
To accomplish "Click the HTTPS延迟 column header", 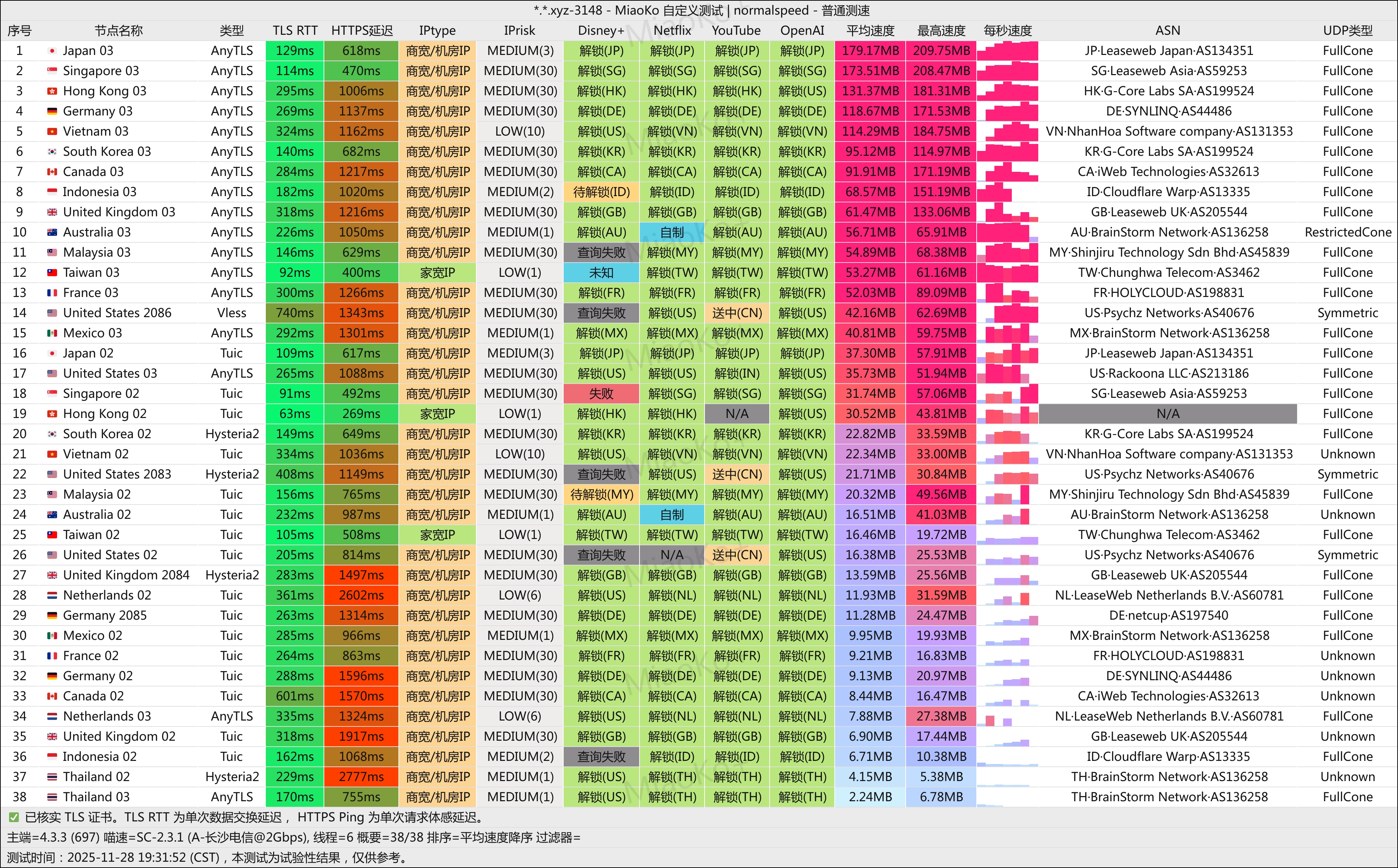I will tap(361, 30).
